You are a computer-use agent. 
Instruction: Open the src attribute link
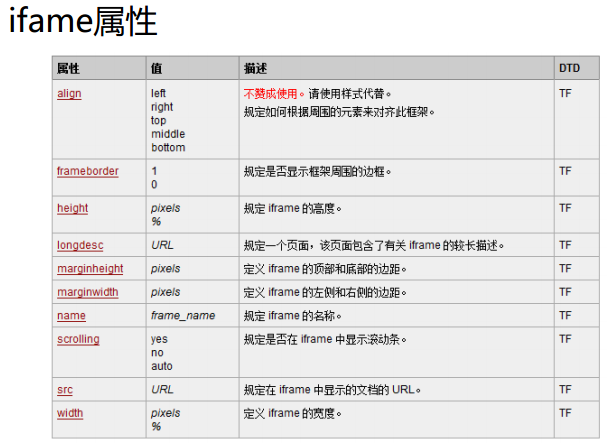point(65,390)
